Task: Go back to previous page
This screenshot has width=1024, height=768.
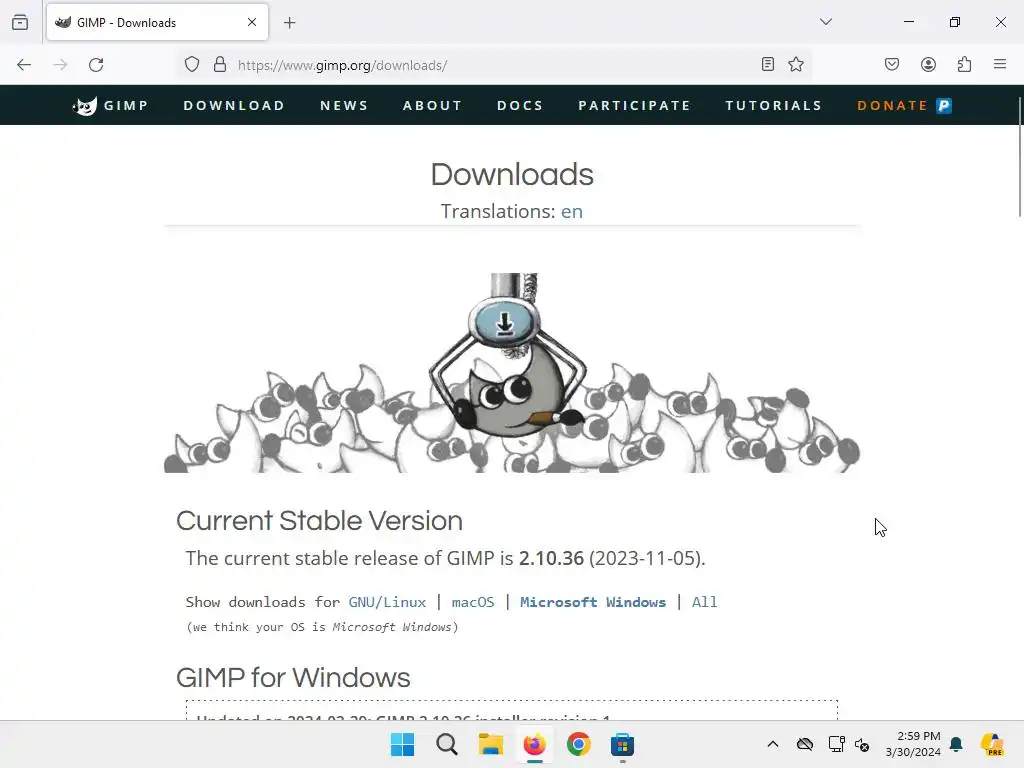Action: pos(24,65)
